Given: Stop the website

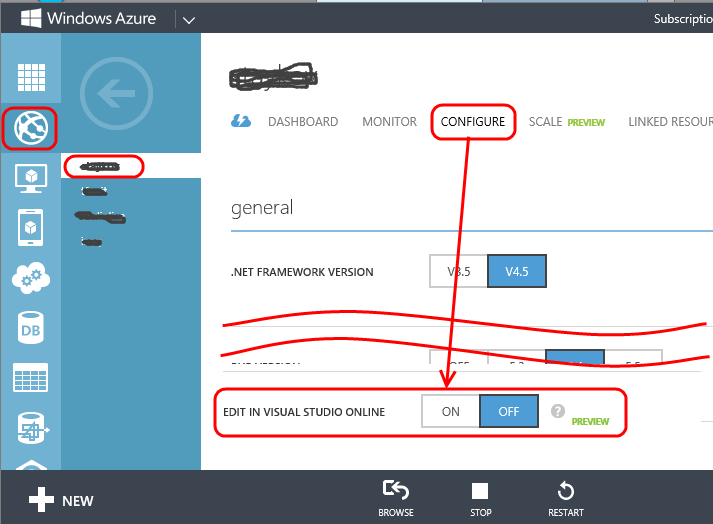Looking at the screenshot, I should [x=480, y=499].
